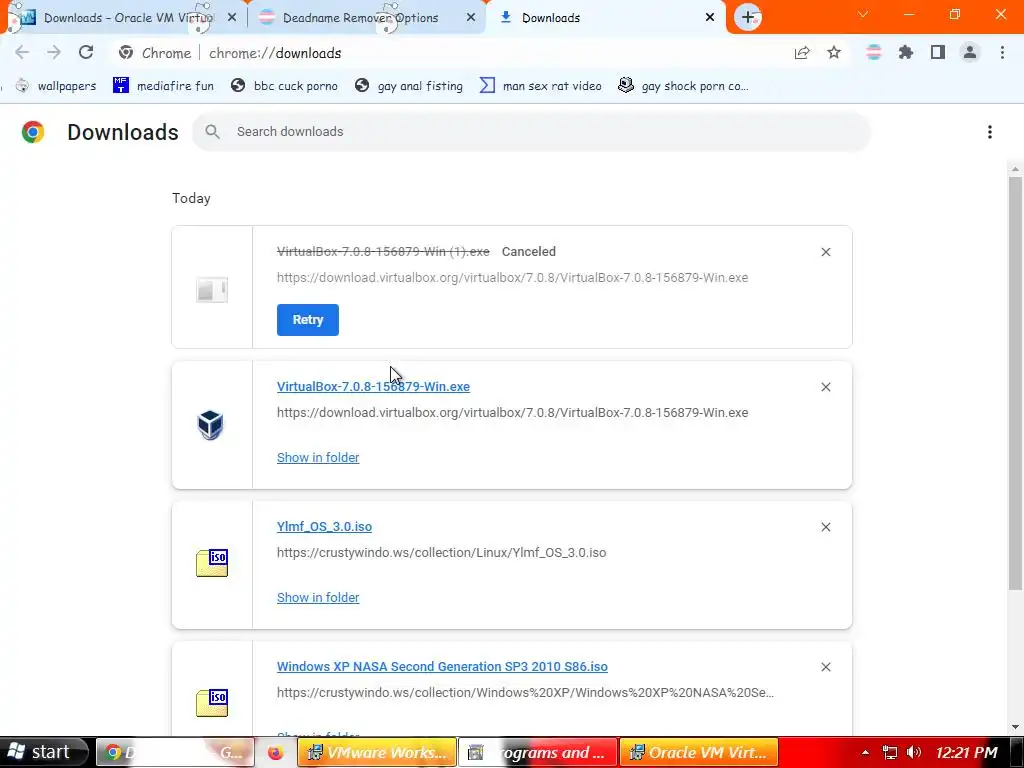1024x768 pixels.
Task: Go back using the back arrow
Action: 22,52
